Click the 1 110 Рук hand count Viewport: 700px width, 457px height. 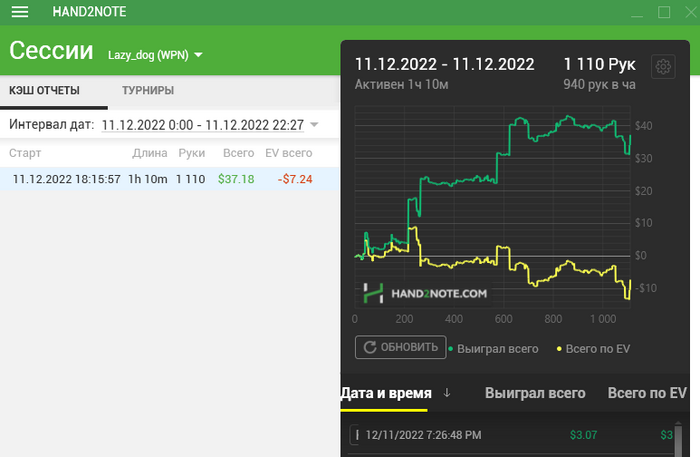pyautogui.click(x=599, y=64)
